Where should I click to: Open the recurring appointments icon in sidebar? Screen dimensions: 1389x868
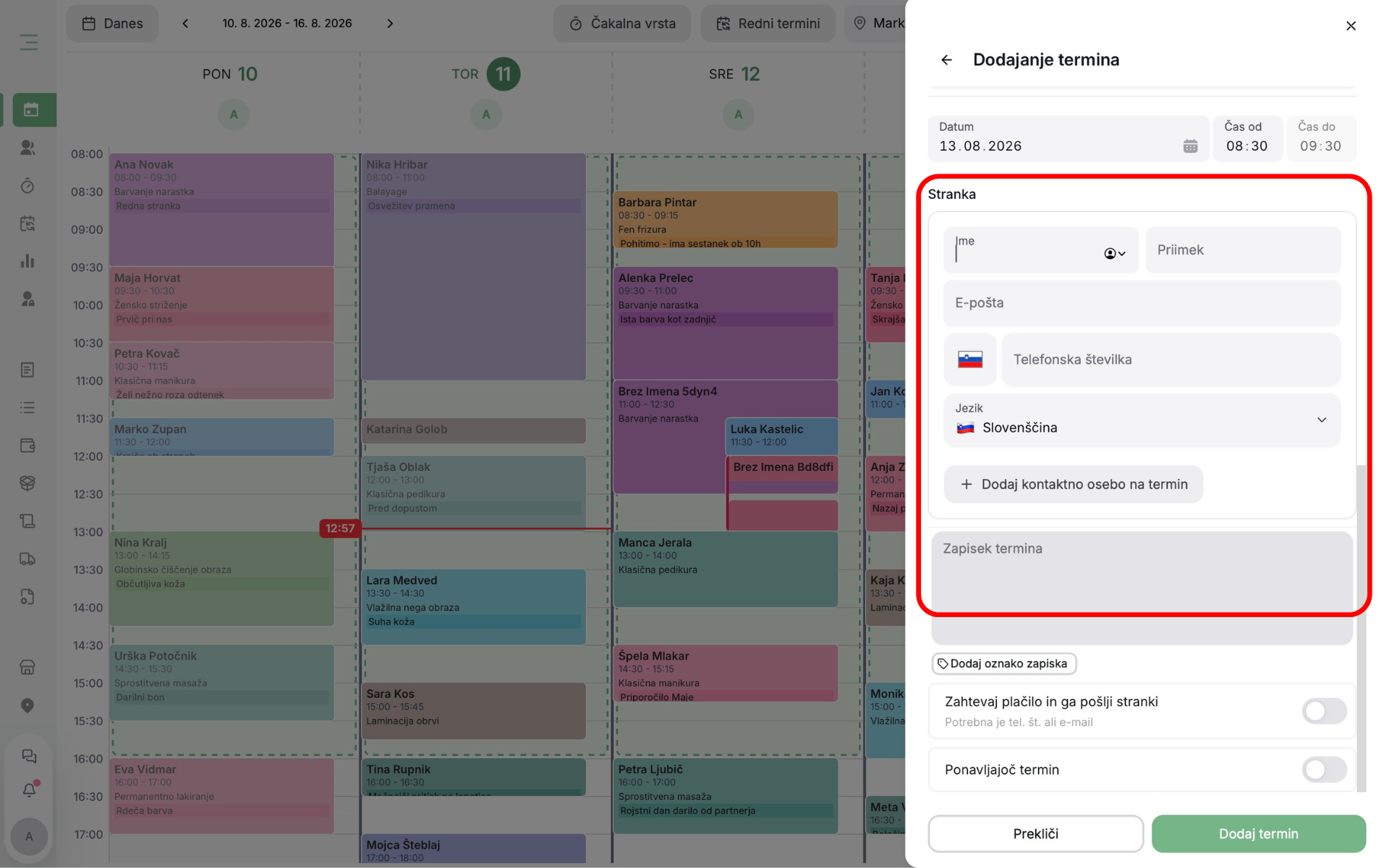(x=27, y=224)
